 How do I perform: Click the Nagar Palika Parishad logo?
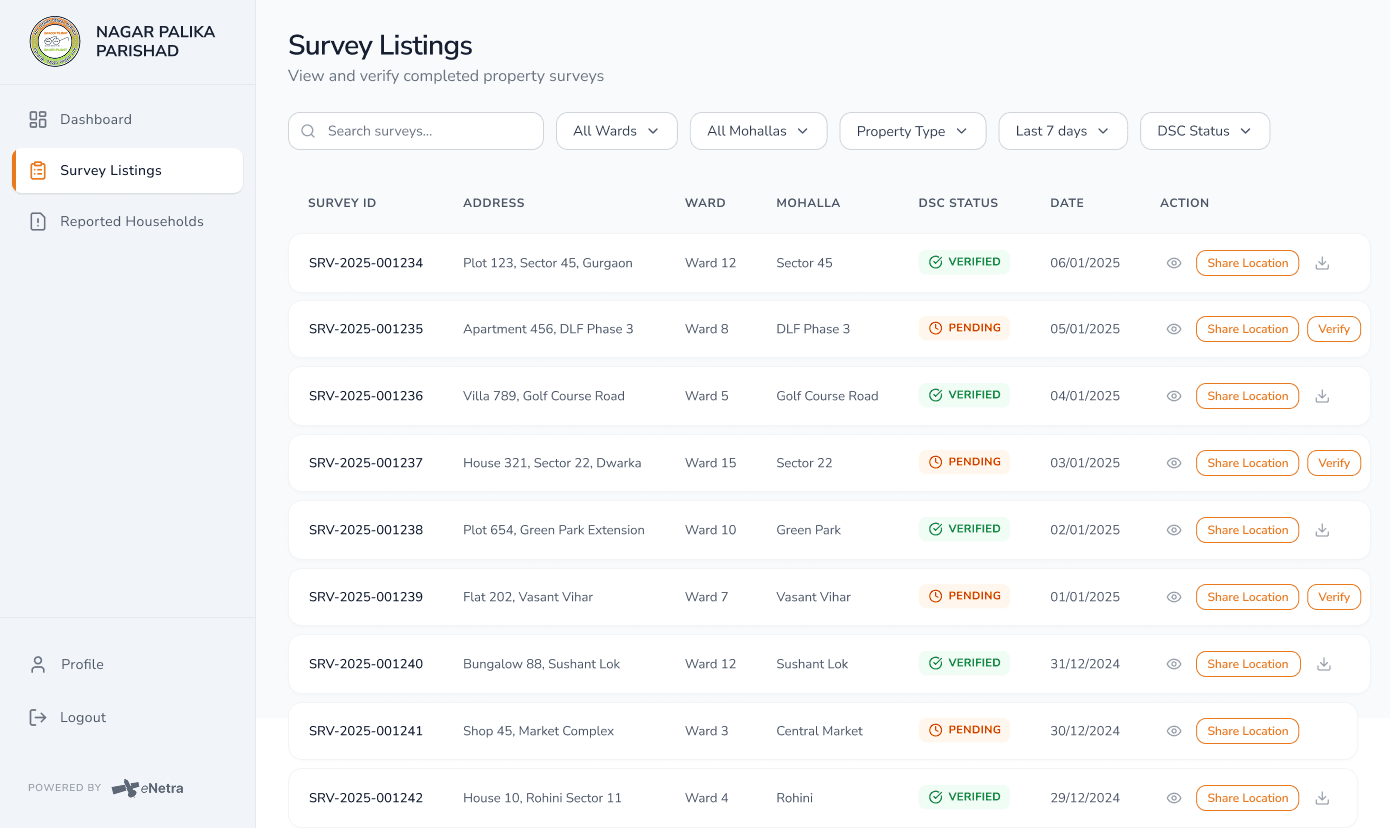point(55,41)
